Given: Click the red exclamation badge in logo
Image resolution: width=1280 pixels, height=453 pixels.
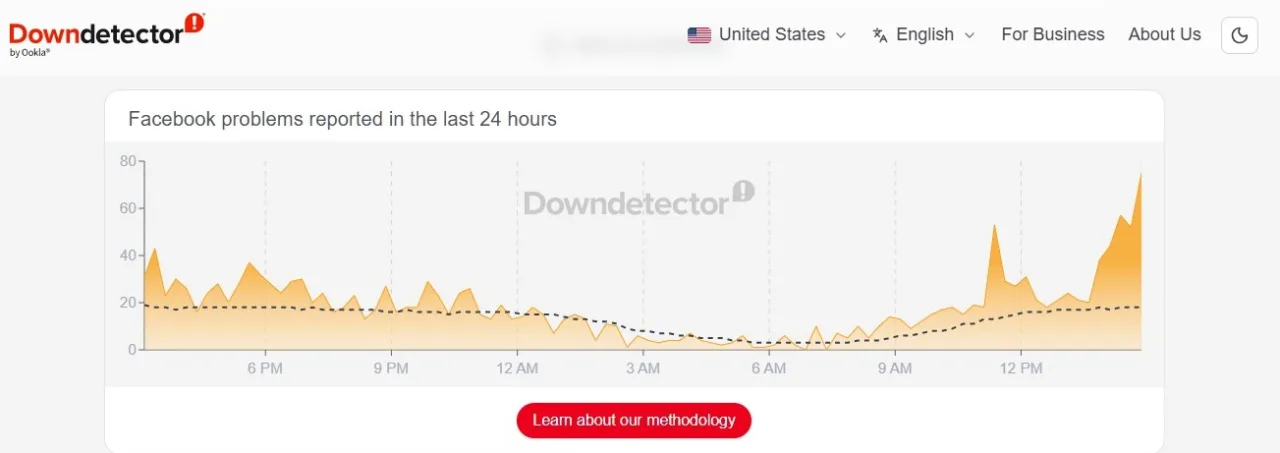Looking at the screenshot, I should click(x=194, y=23).
